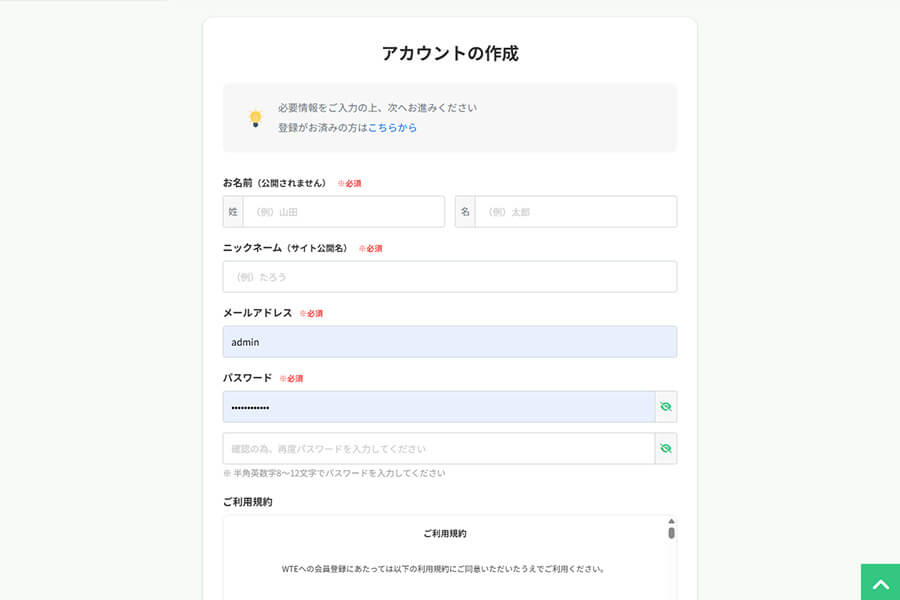Screen dimensions: 900x600
Task: Click the アカウントの作成 page title
Action: coord(449,54)
